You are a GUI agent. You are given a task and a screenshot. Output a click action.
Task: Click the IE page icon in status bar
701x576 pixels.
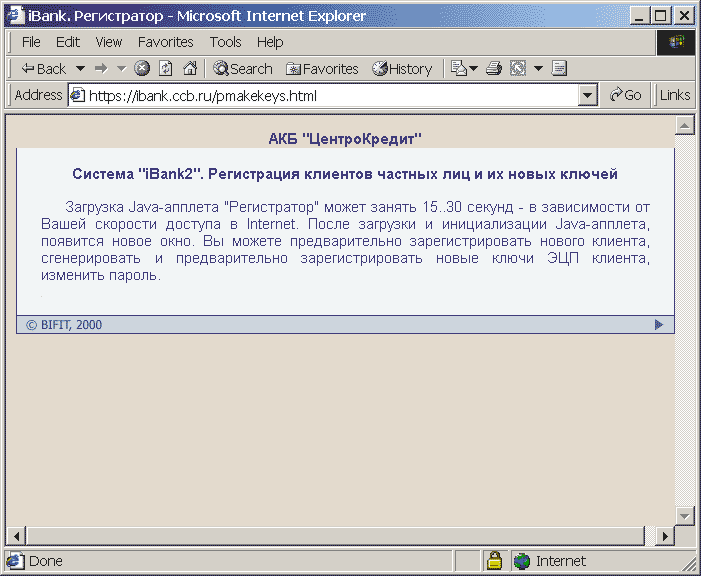click(x=16, y=561)
